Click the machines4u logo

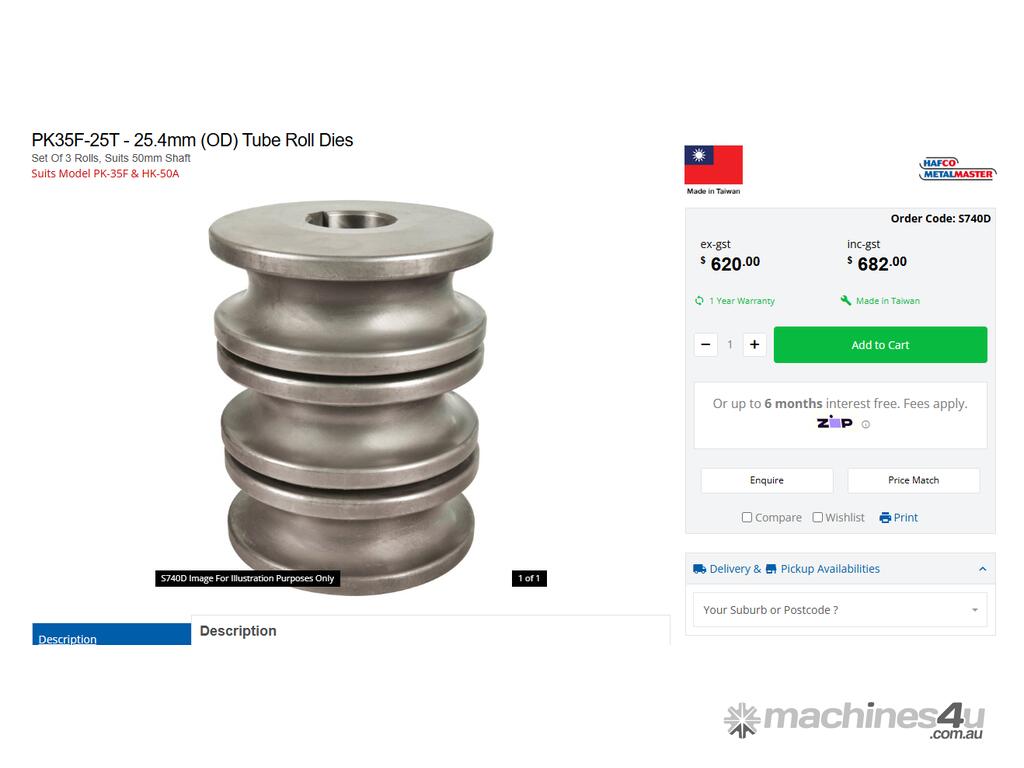(x=854, y=721)
